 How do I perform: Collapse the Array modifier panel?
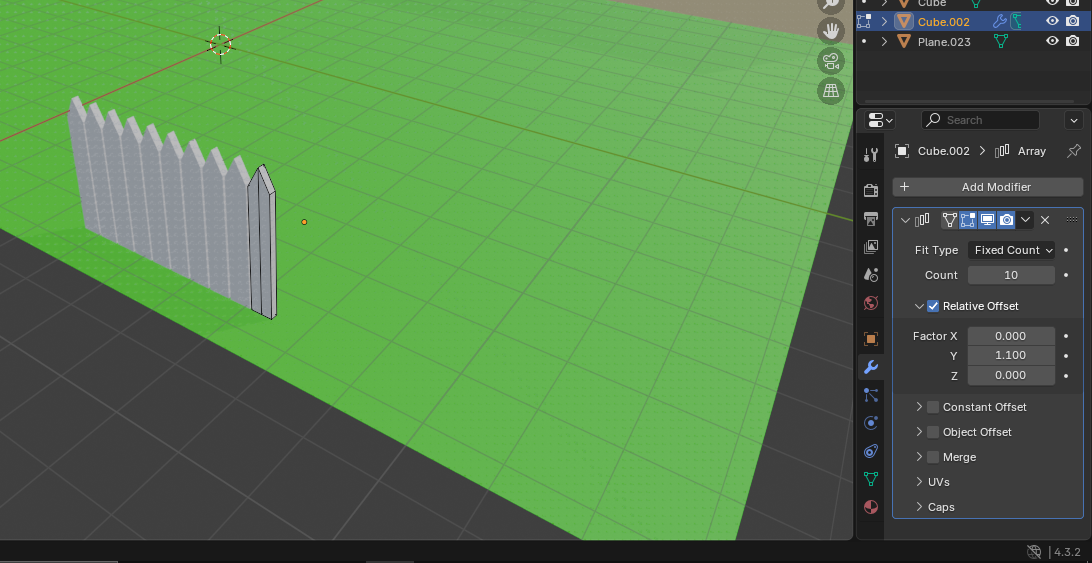pos(905,220)
